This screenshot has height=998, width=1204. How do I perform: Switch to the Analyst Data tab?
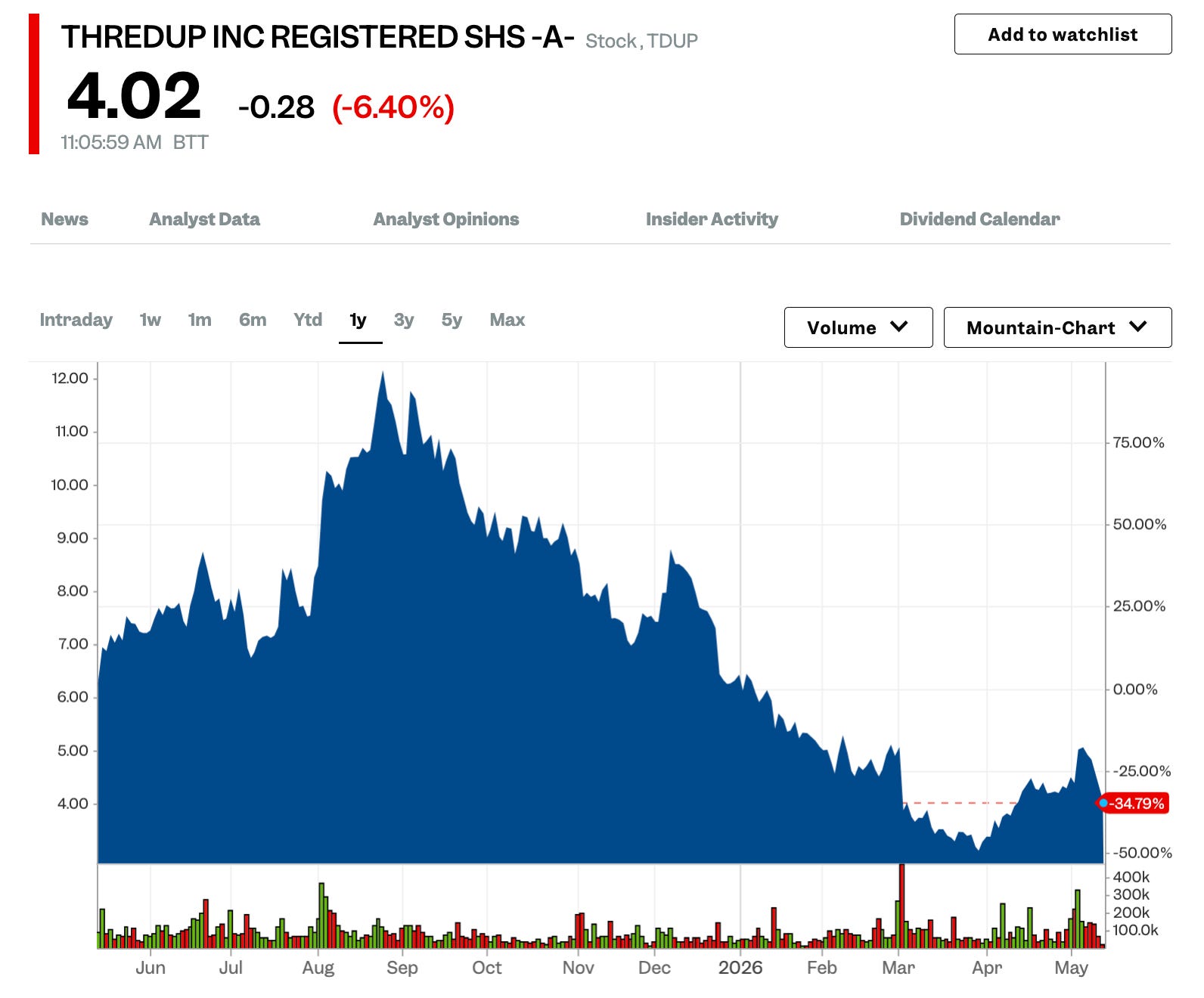pos(204,219)
